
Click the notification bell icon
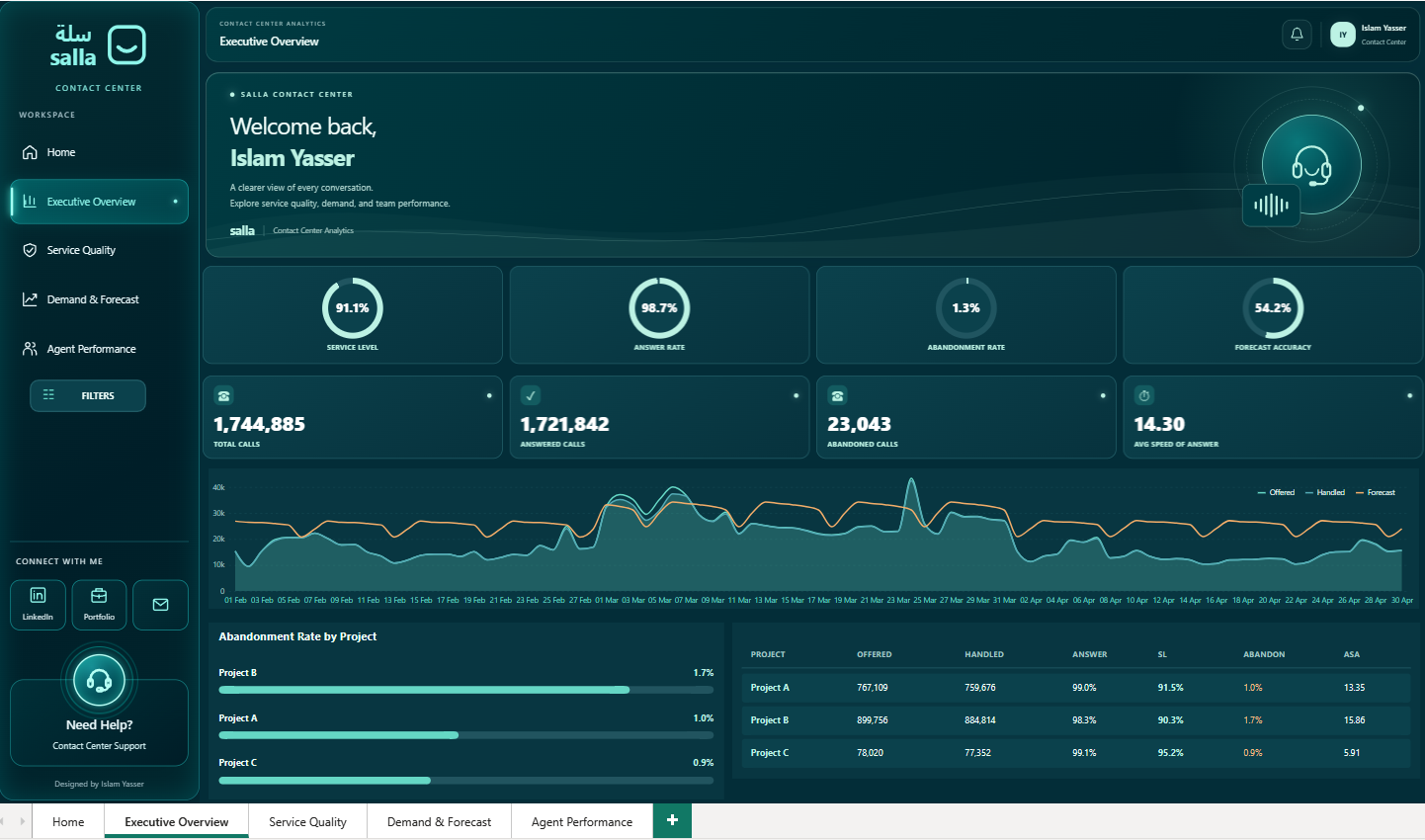[x=1297, y=35]
